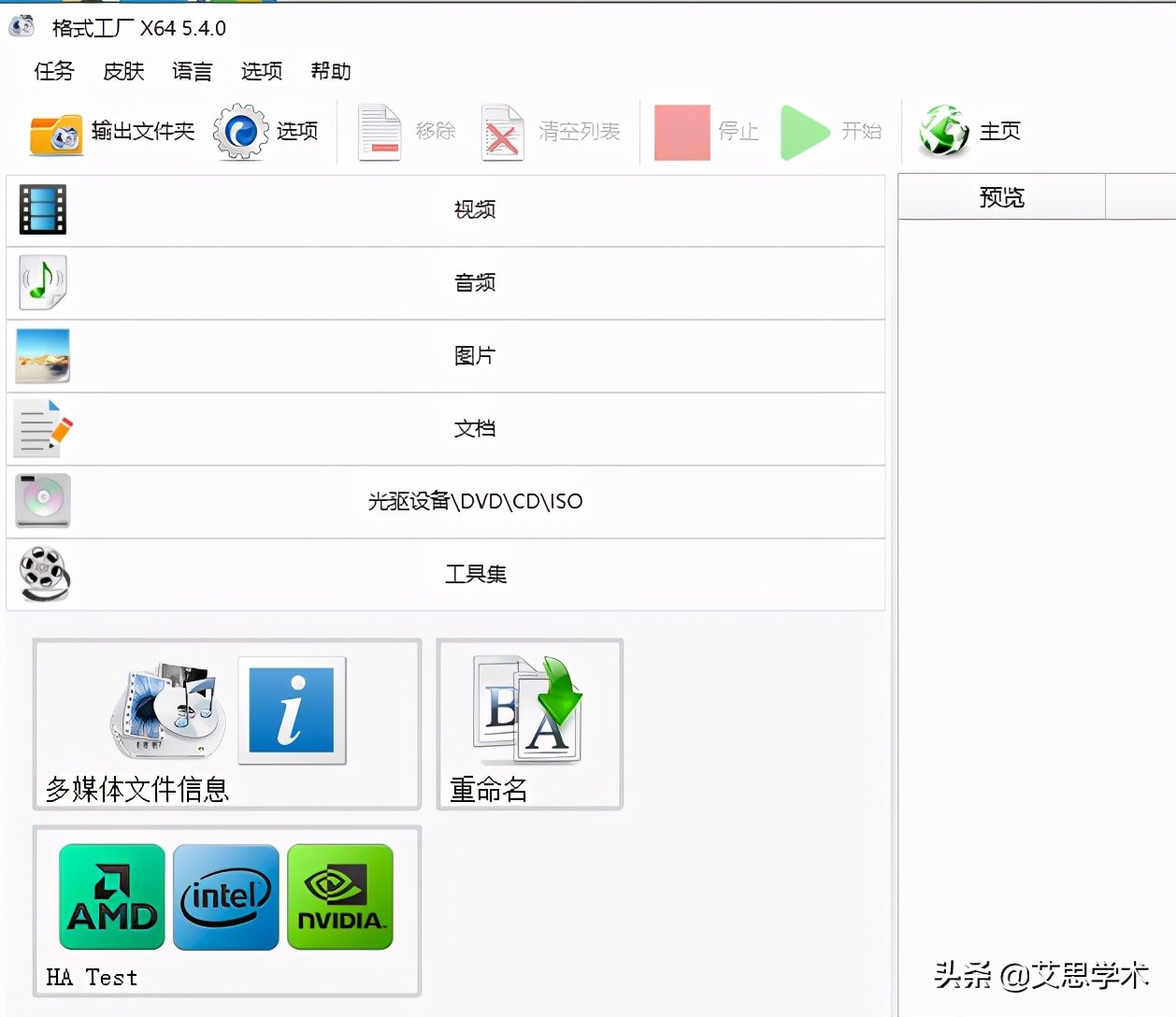Open the 语言 language menu
Image resolution: width=1176 pixels, height=1017 pixels.
pyautogui.click(x=192, y=72)
